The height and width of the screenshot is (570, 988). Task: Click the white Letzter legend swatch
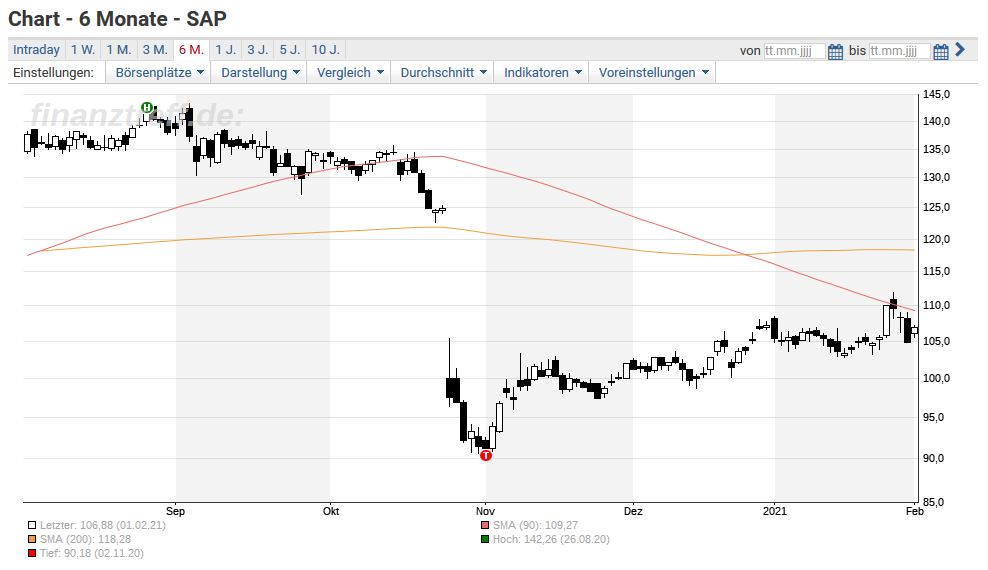point(32,525)
